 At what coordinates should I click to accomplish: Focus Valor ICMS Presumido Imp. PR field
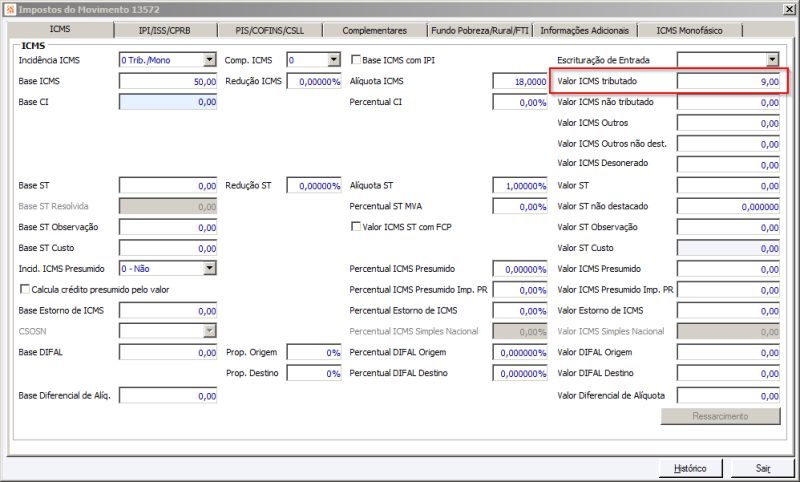click(729, 290)
